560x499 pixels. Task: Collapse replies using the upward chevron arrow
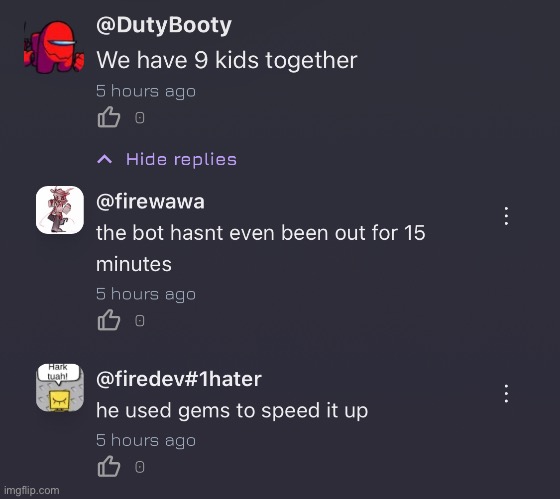pyautogui.click(x=105, y=159)
